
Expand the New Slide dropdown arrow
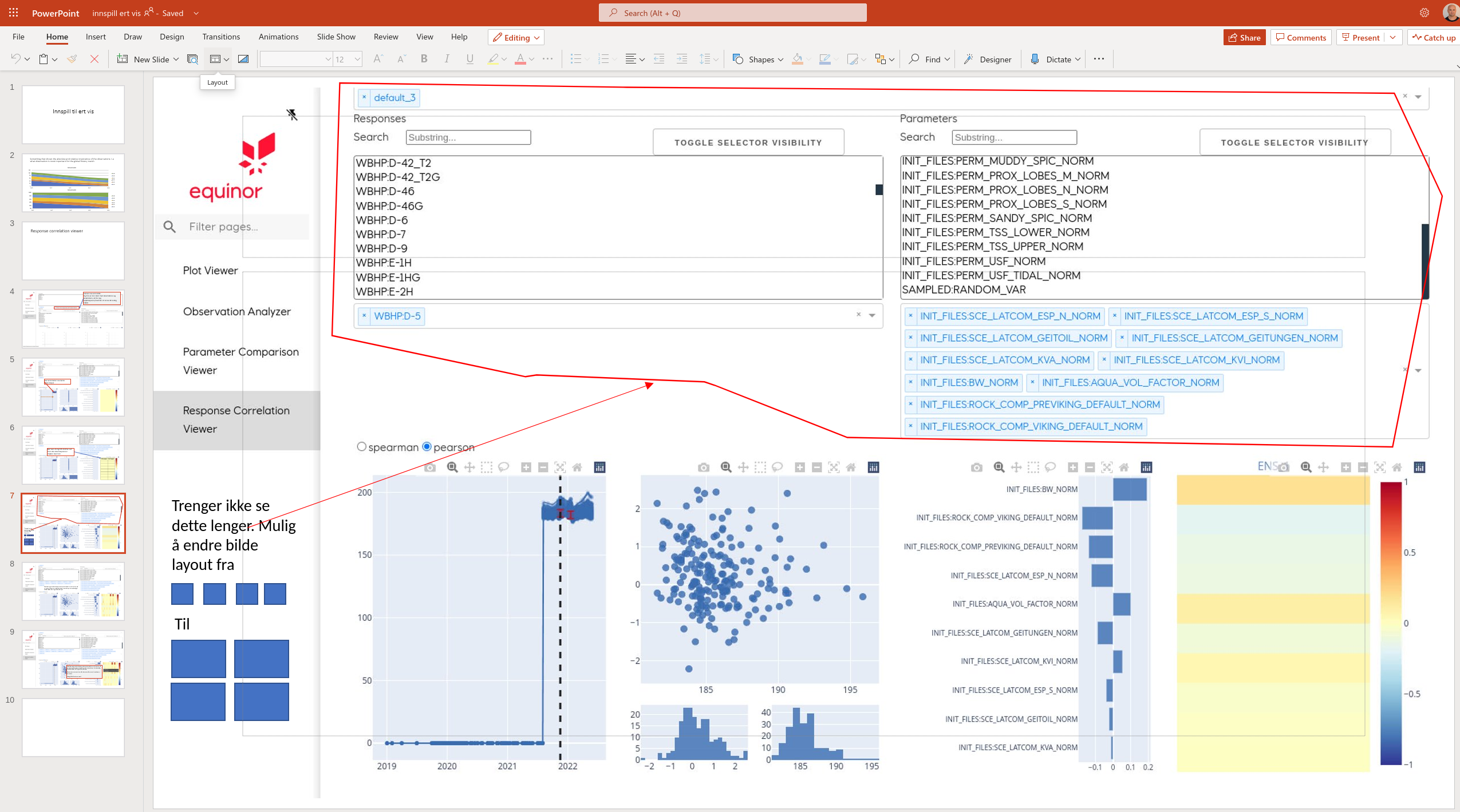point(176,58)
